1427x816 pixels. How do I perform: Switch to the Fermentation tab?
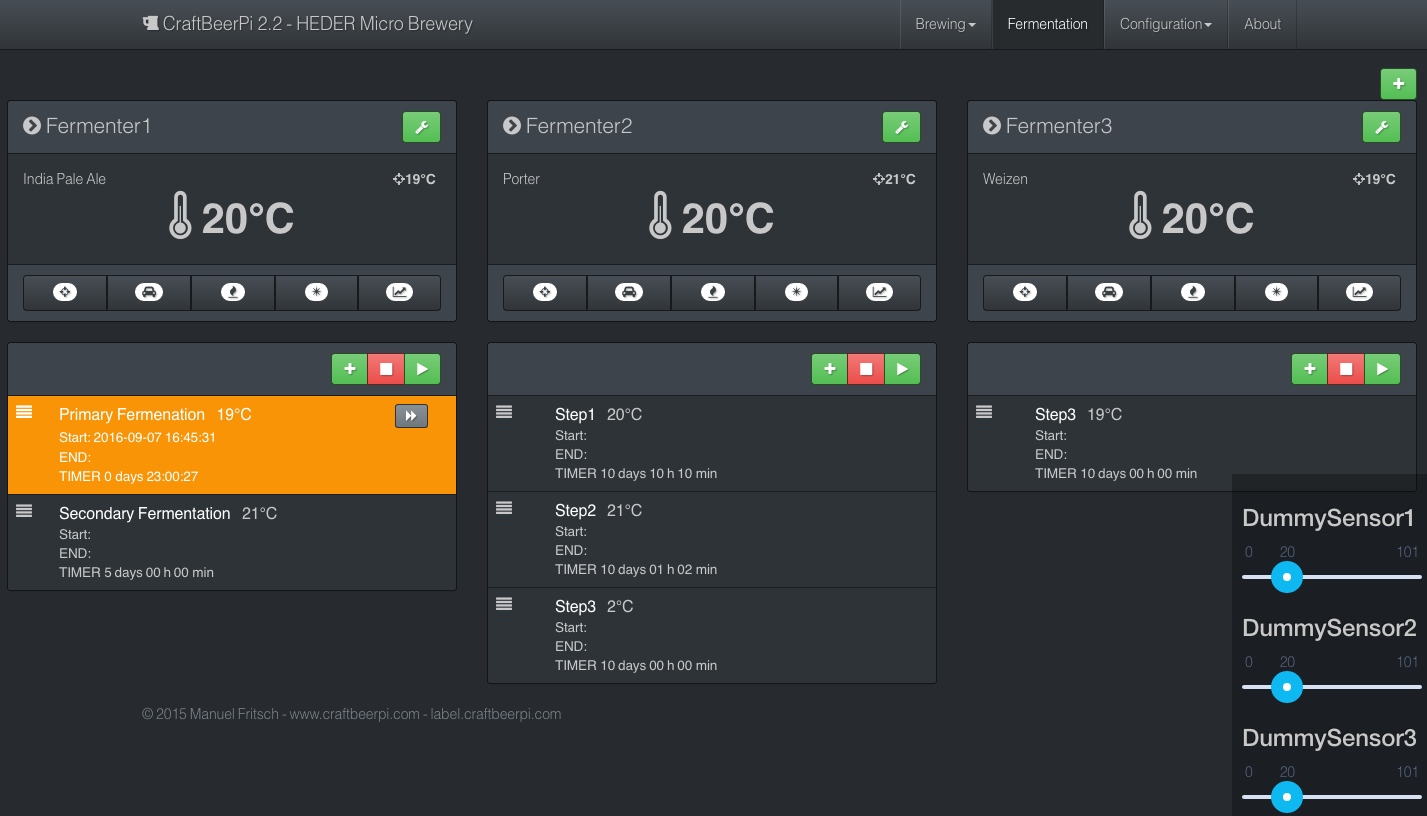[x=1047, y=24]
